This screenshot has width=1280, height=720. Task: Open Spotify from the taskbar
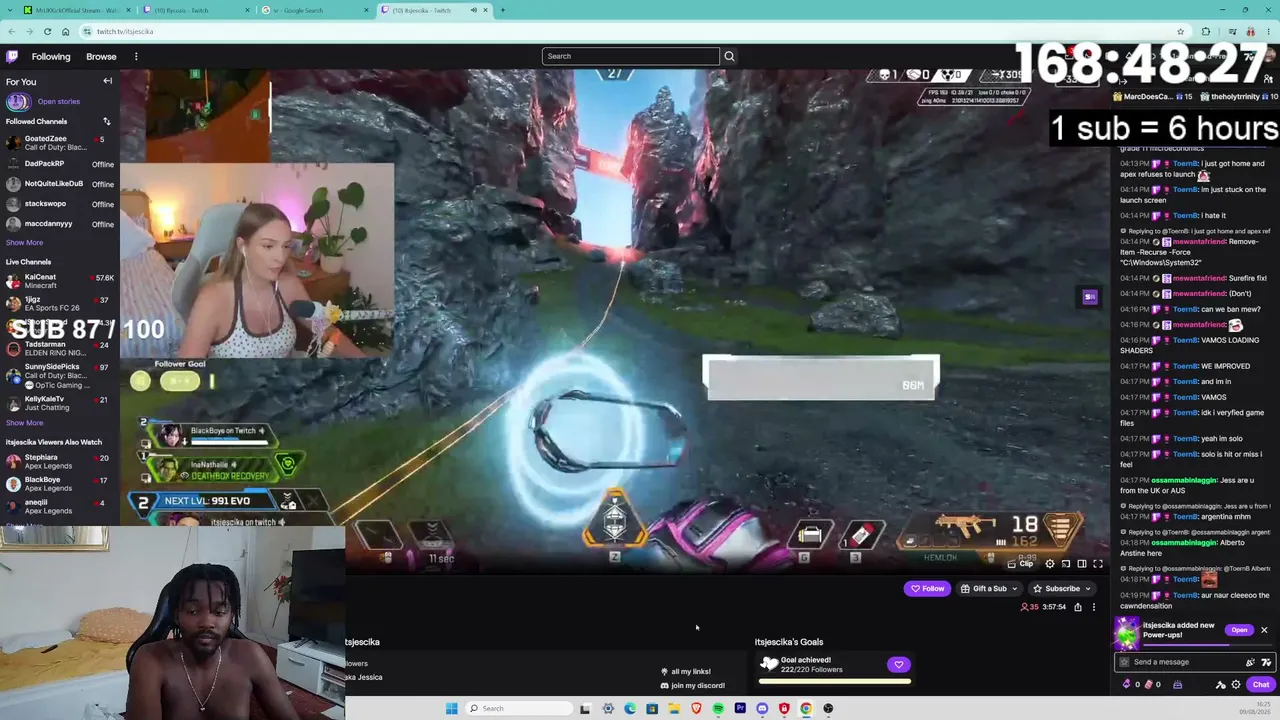(718, 709)
